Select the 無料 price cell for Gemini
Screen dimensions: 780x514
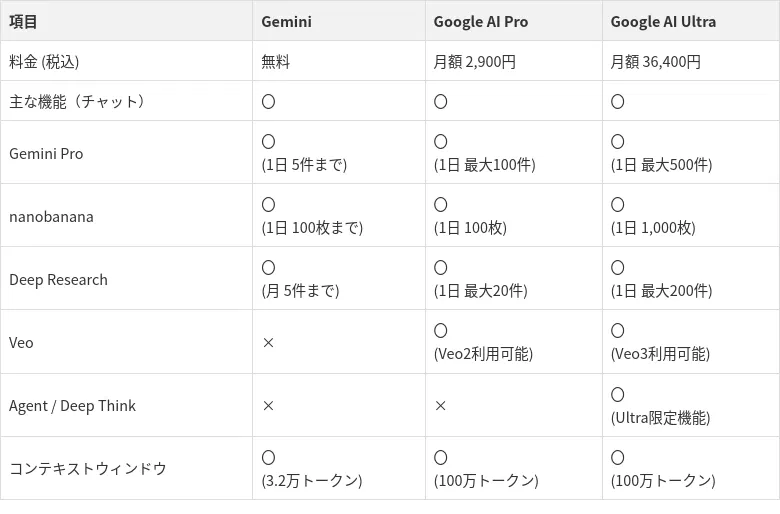[x=275, y=62]
